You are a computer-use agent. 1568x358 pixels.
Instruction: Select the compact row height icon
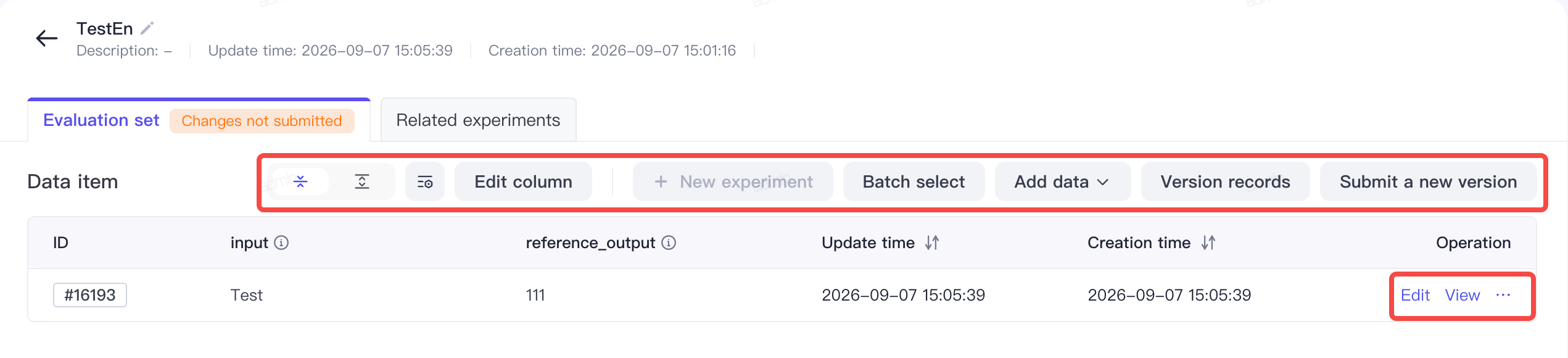(300, 181)
